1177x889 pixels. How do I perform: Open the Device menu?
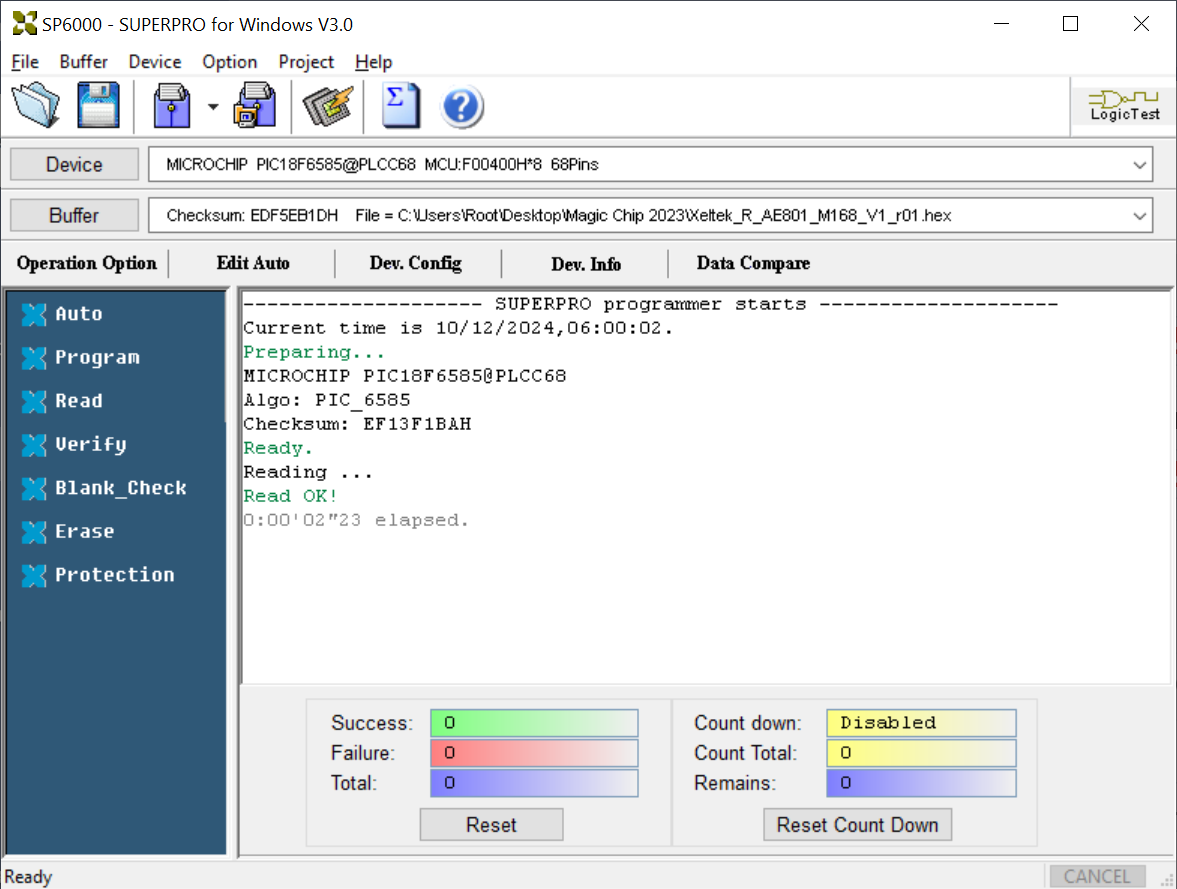click(x=155, y=62)
